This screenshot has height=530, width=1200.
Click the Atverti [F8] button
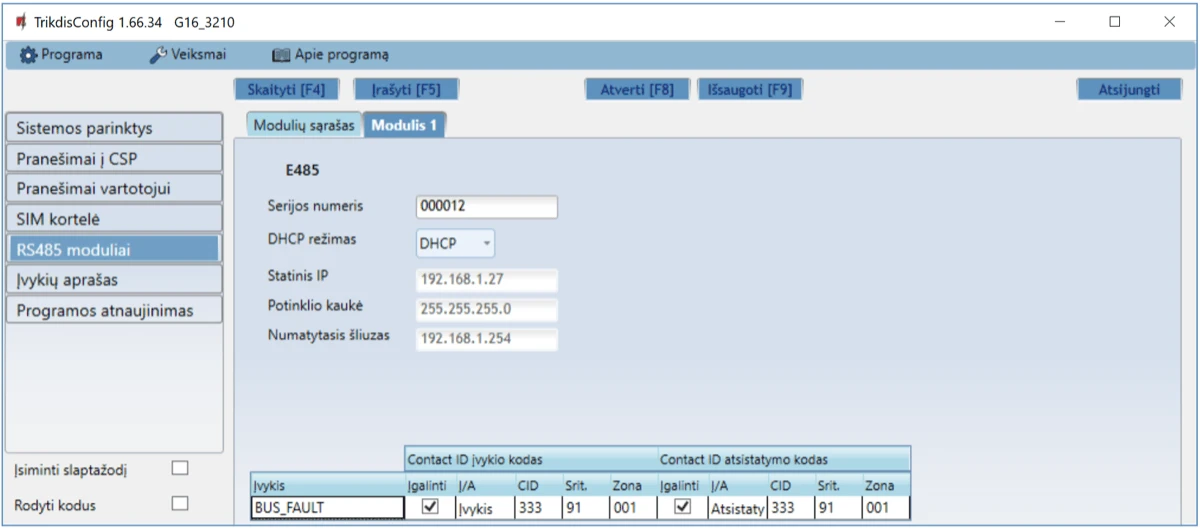pyautogui.click(x=636, y=89)
